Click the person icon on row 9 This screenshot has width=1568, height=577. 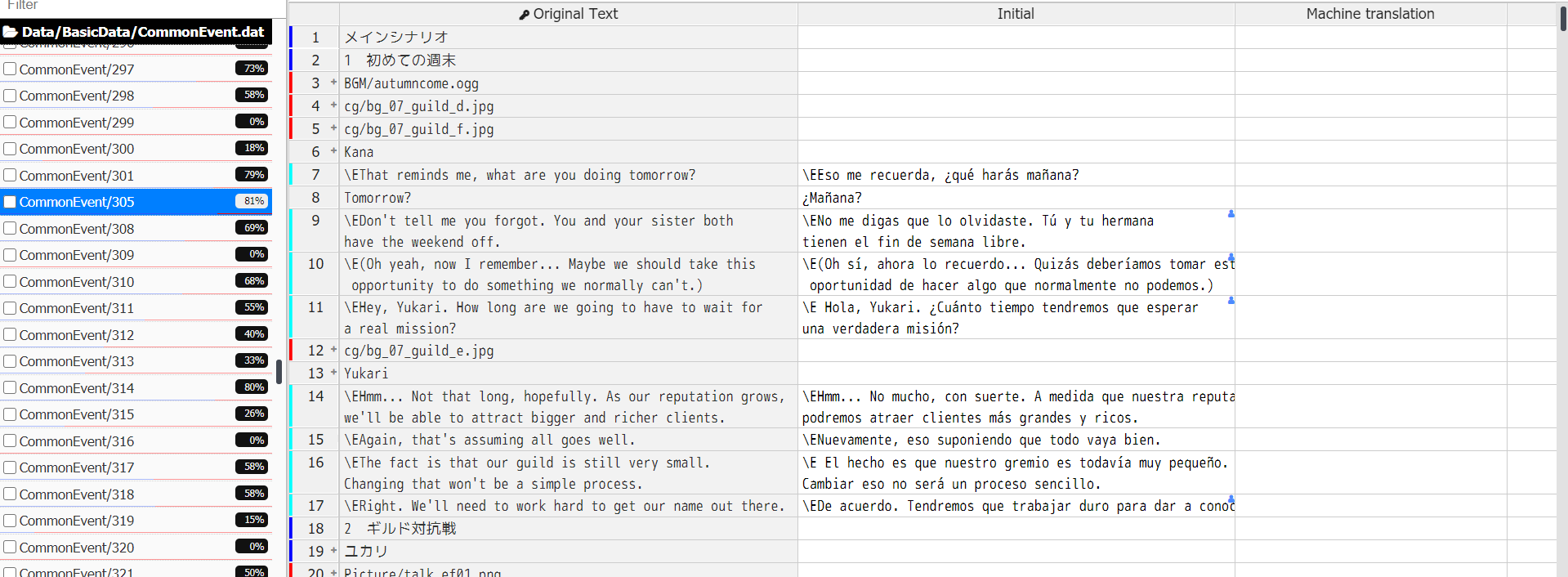click(1231, 214)
